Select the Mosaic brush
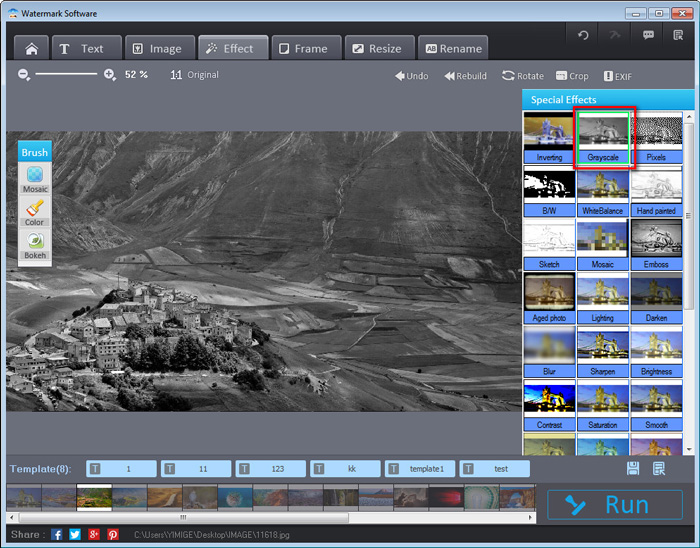 35,179
